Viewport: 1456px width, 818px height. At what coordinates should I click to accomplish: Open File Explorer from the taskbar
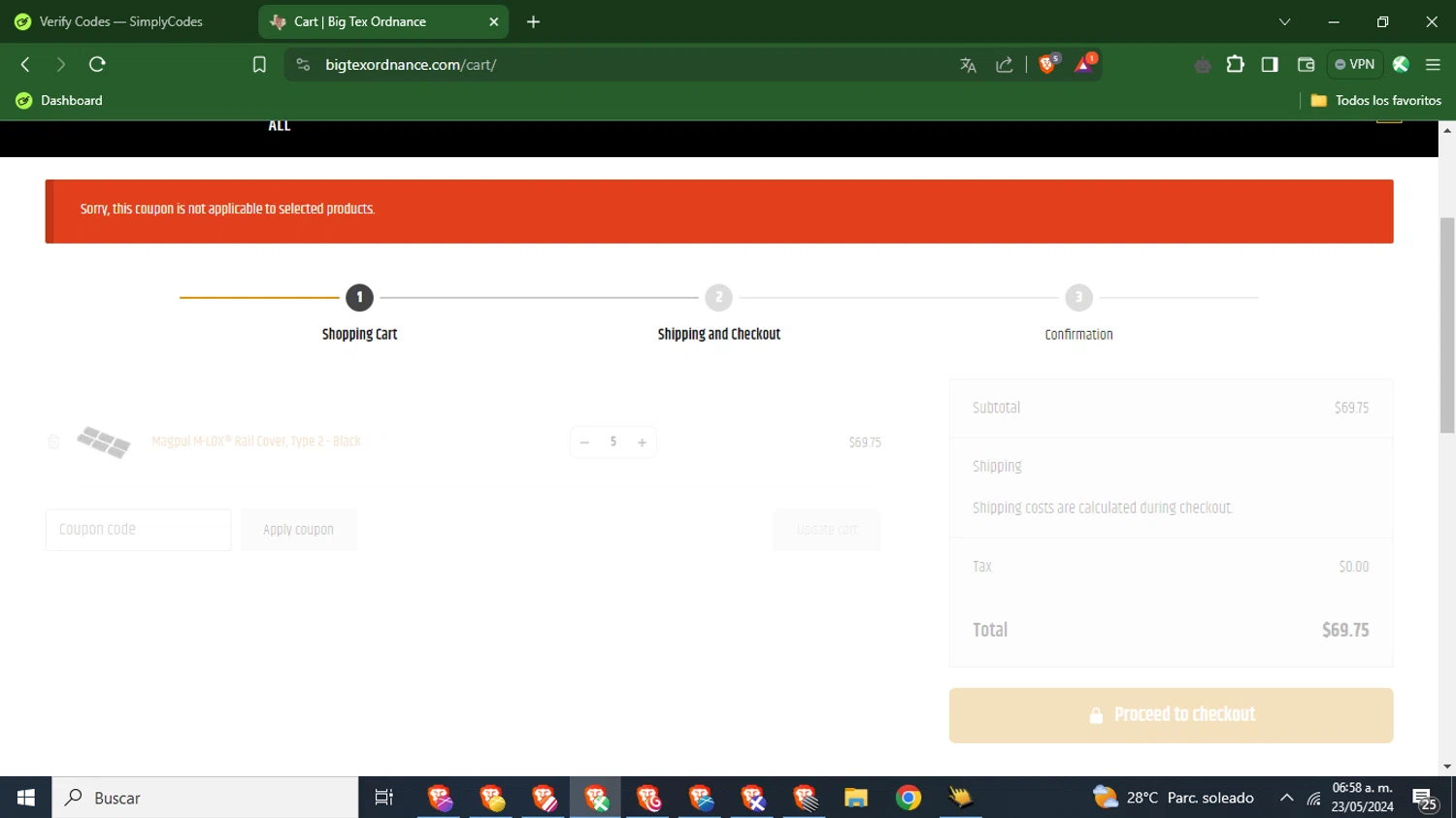855,798
